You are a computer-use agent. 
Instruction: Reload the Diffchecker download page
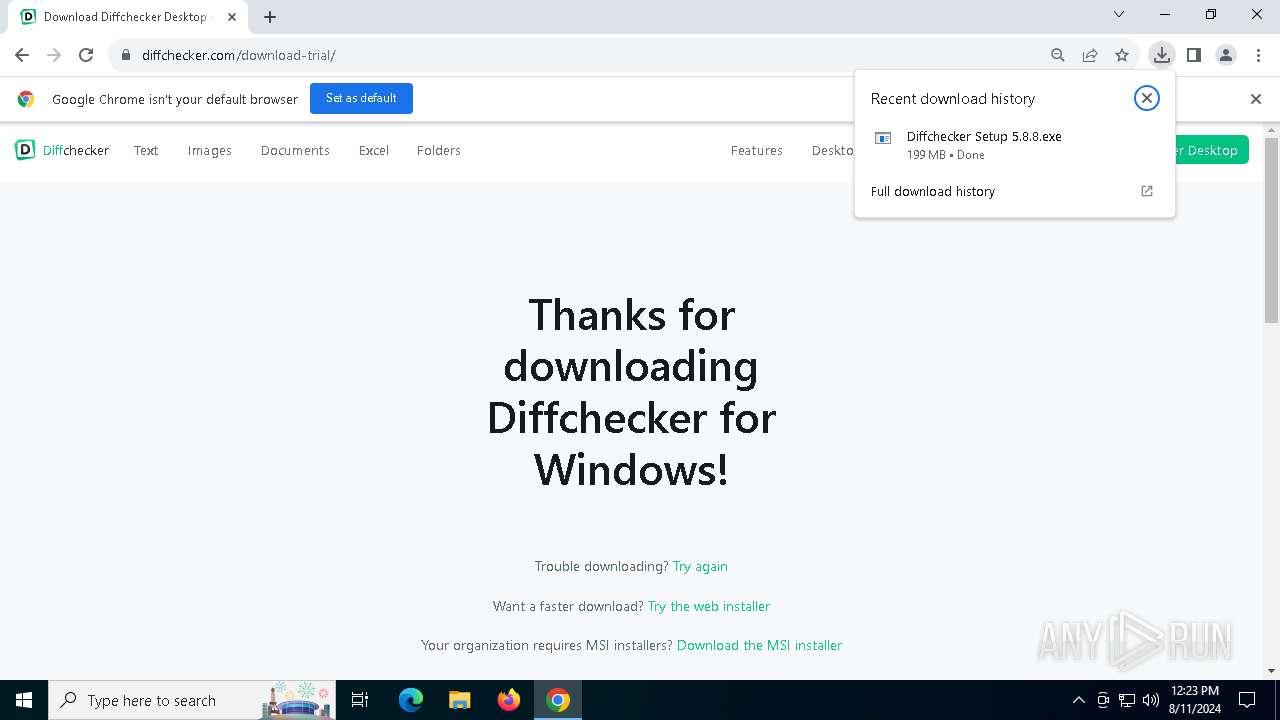tap(86, 55)
